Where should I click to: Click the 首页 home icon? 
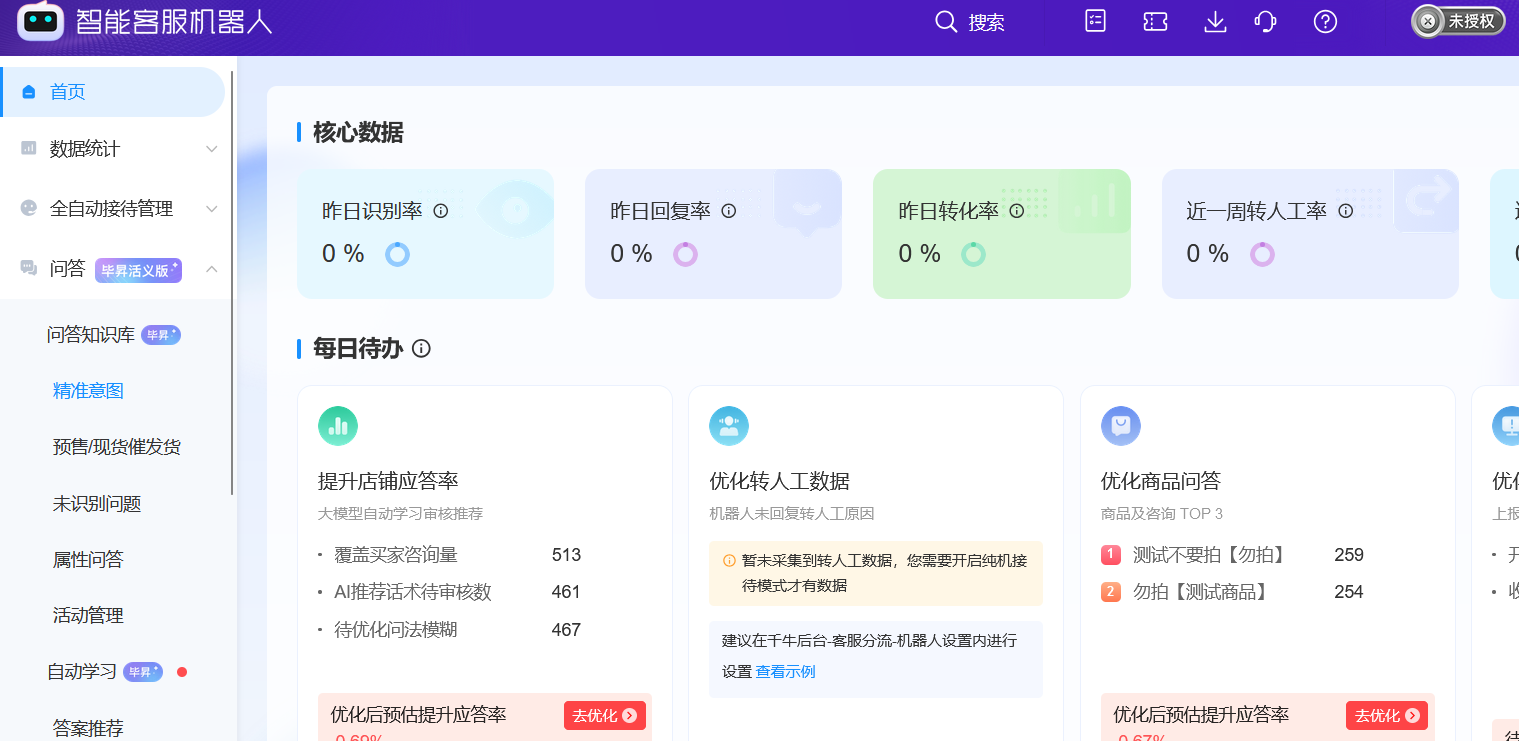[29, 92]
